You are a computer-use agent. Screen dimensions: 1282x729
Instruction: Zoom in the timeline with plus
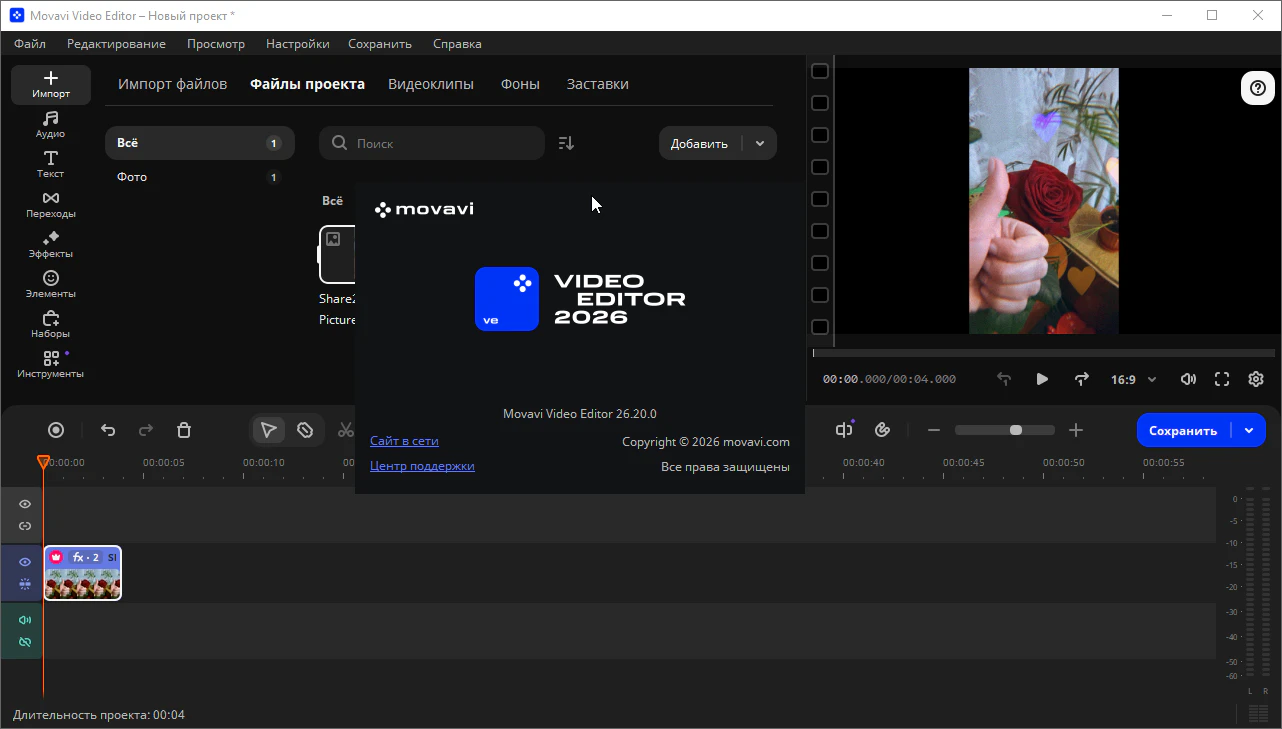[1076, 430]
